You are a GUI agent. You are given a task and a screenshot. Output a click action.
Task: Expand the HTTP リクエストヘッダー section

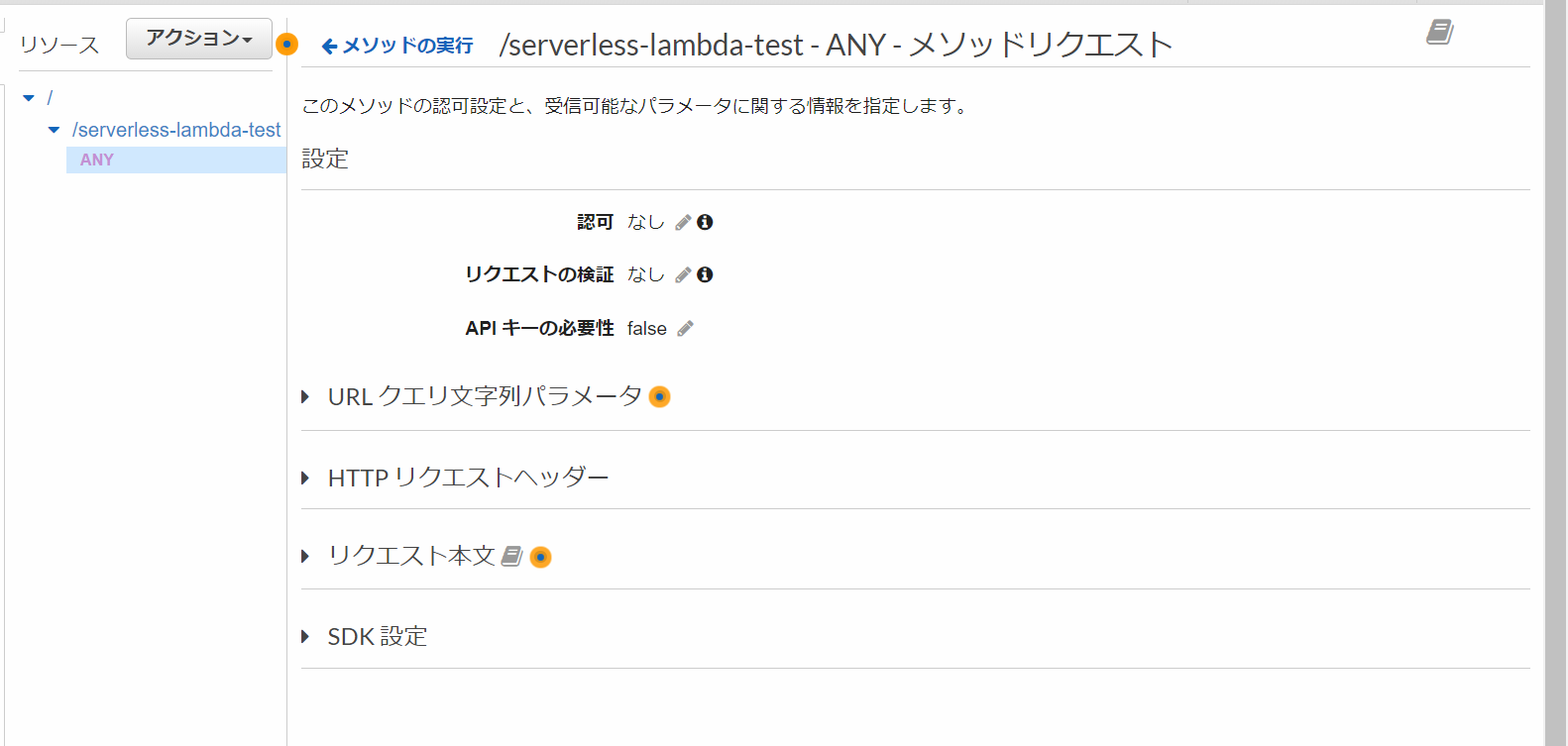point(304,477)
